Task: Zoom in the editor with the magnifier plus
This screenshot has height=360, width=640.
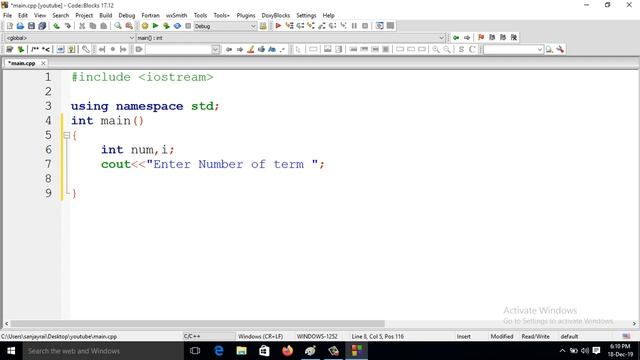Action: (x=436, y=49)
